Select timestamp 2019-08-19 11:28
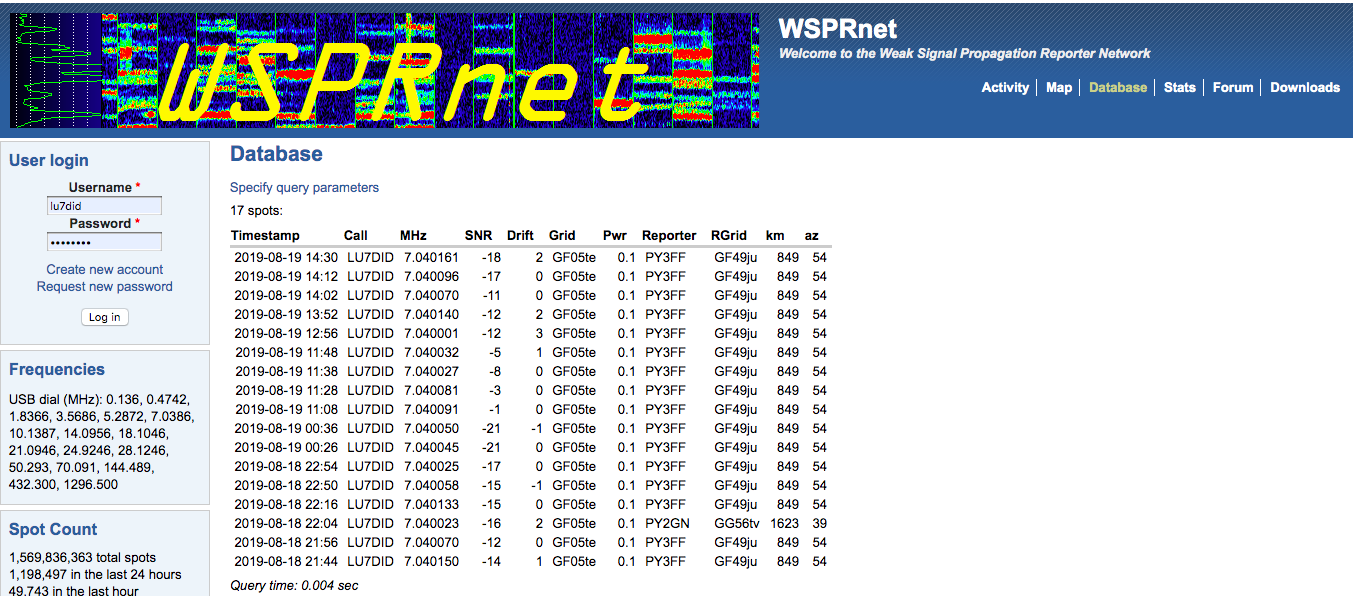Viewport: 1355px width, 596px height. [287, 390]
